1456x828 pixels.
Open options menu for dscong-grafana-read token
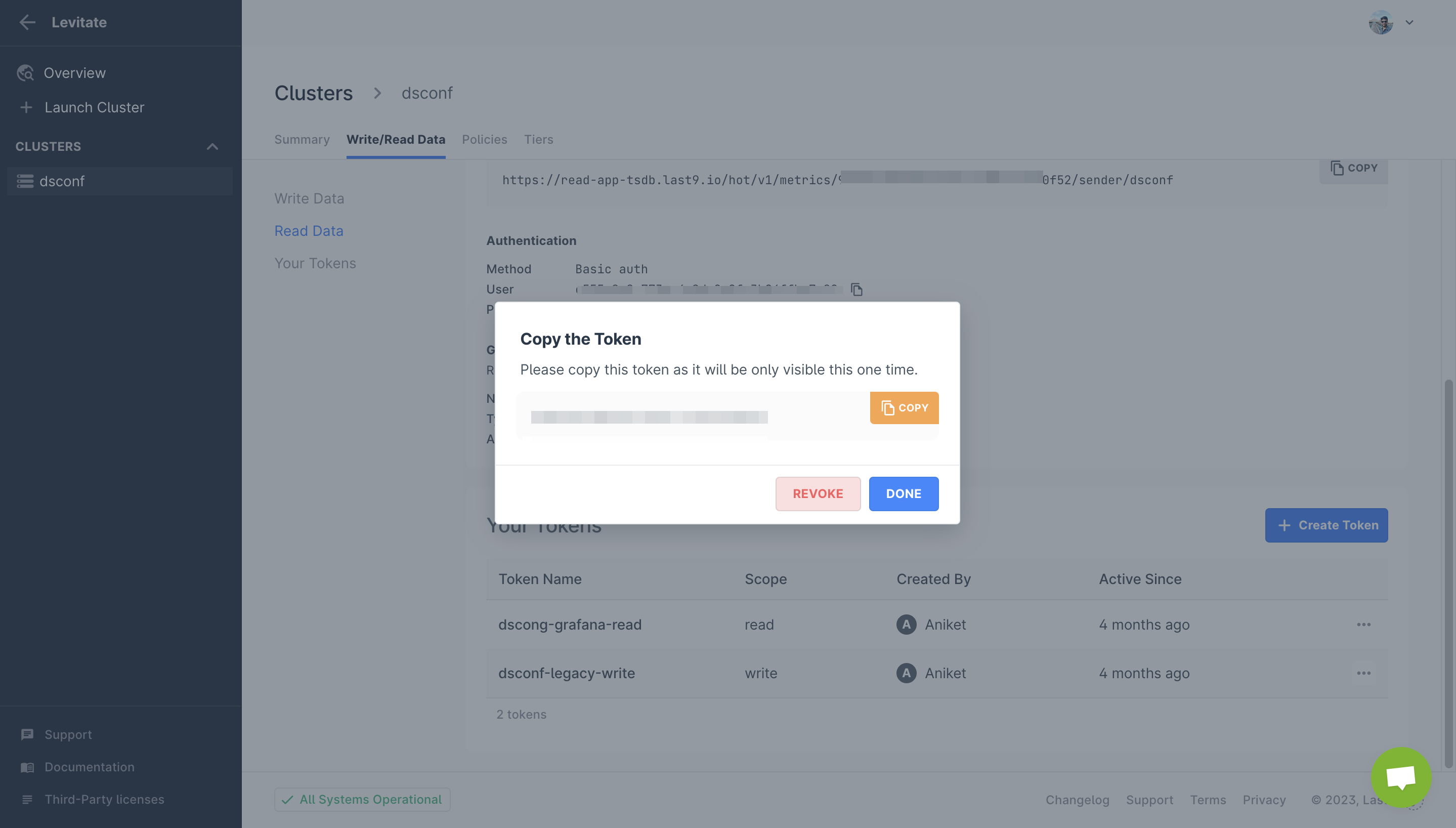point(1363,625)
